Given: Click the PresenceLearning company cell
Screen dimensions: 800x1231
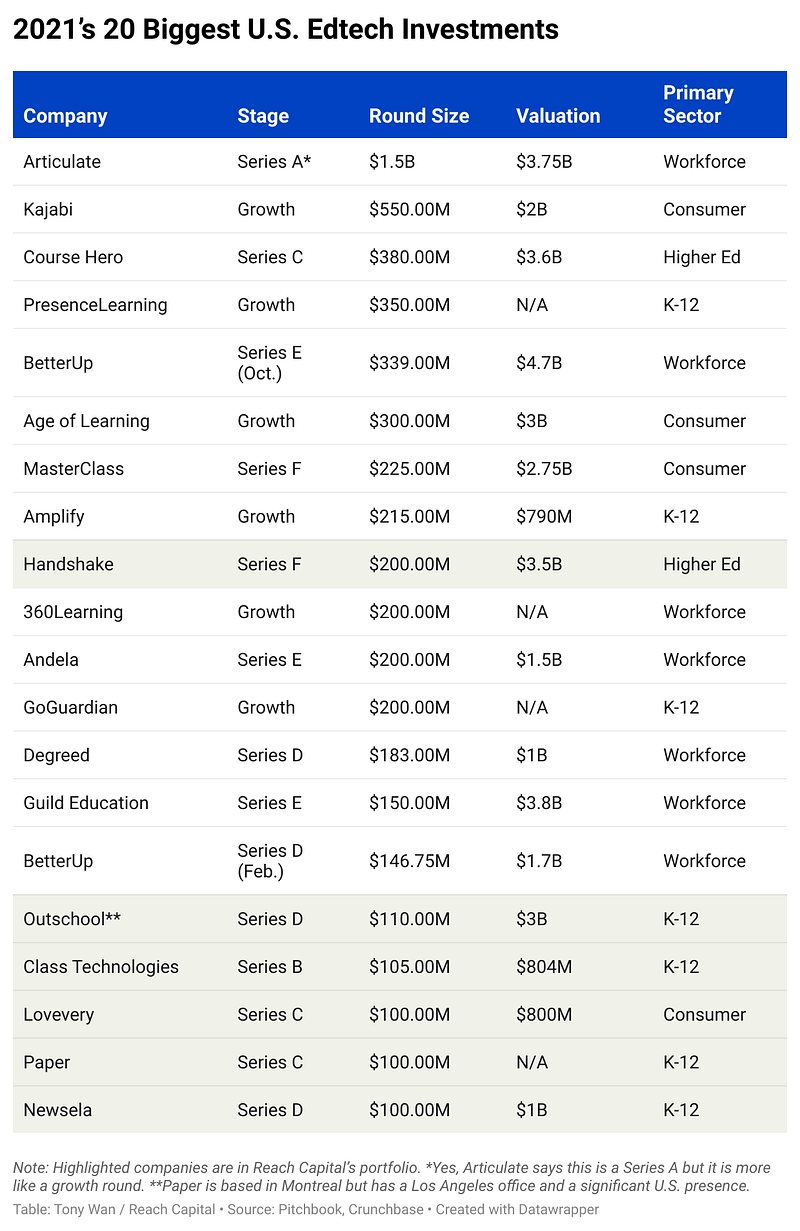Looking at the screenshot, I should 95,305.
